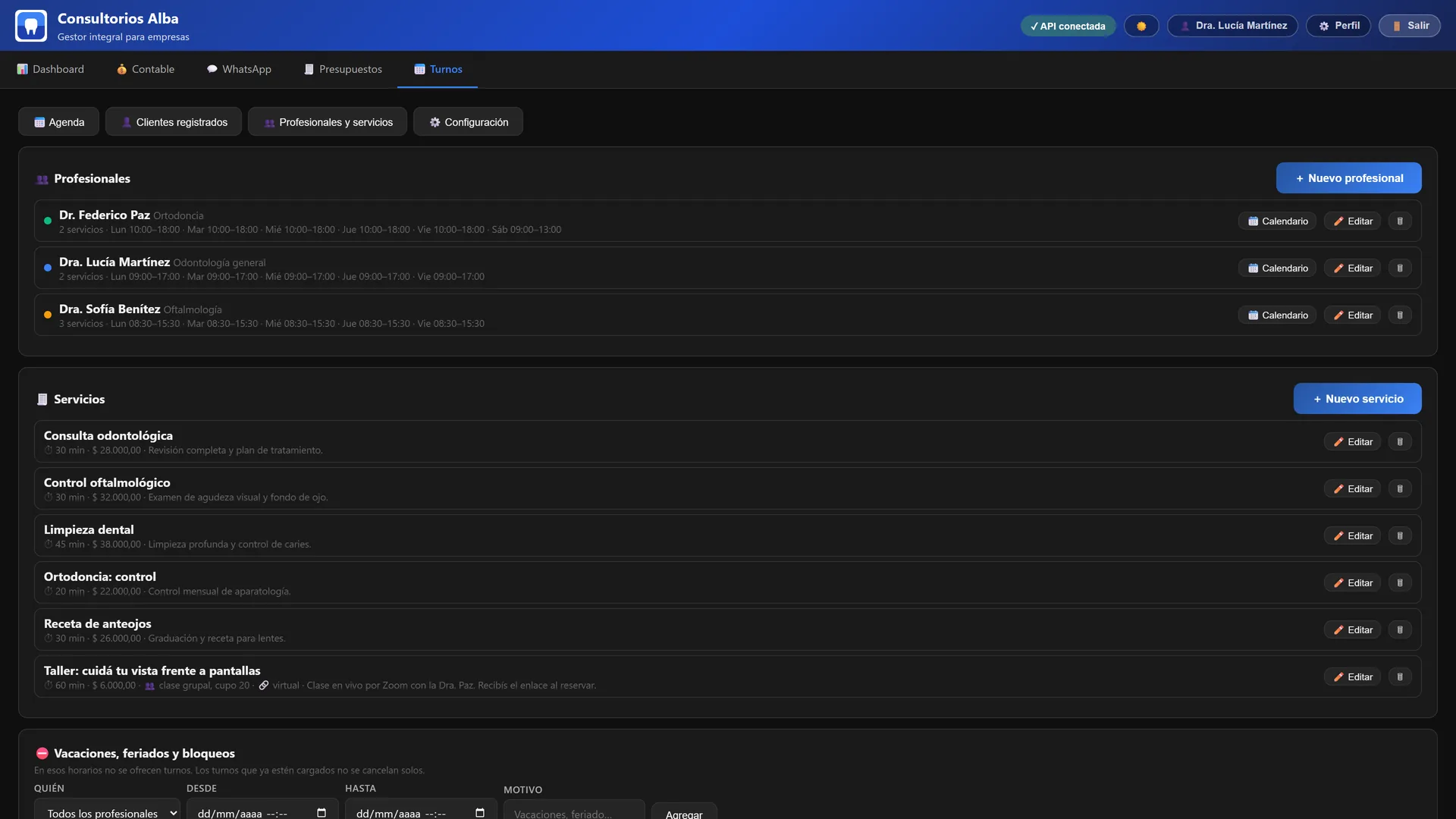
Task: Delete Dra. Sofía Benítez with trash icon
Action: [1400, 315]
